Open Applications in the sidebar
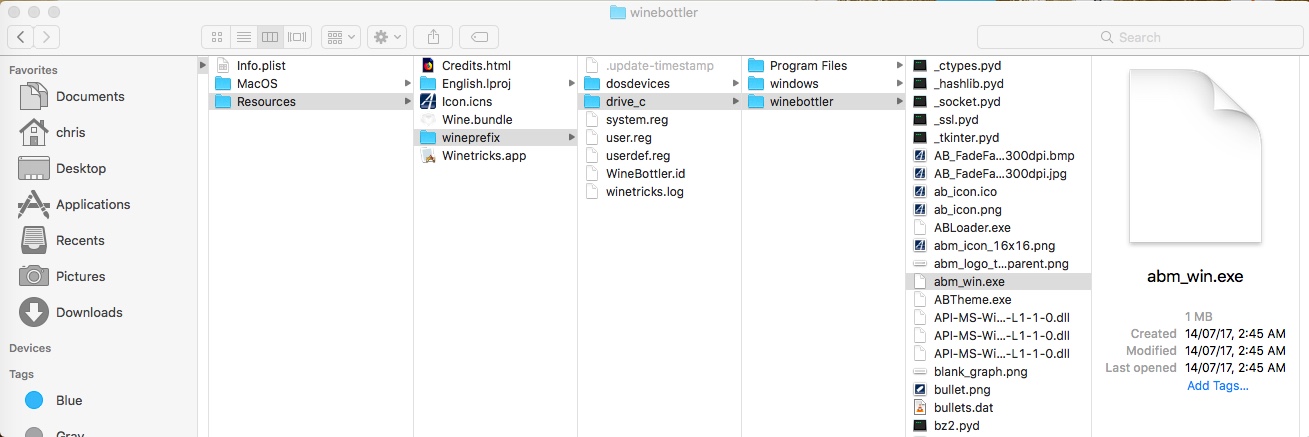This screenshot has height=437, width=1309. click(93, 204)
